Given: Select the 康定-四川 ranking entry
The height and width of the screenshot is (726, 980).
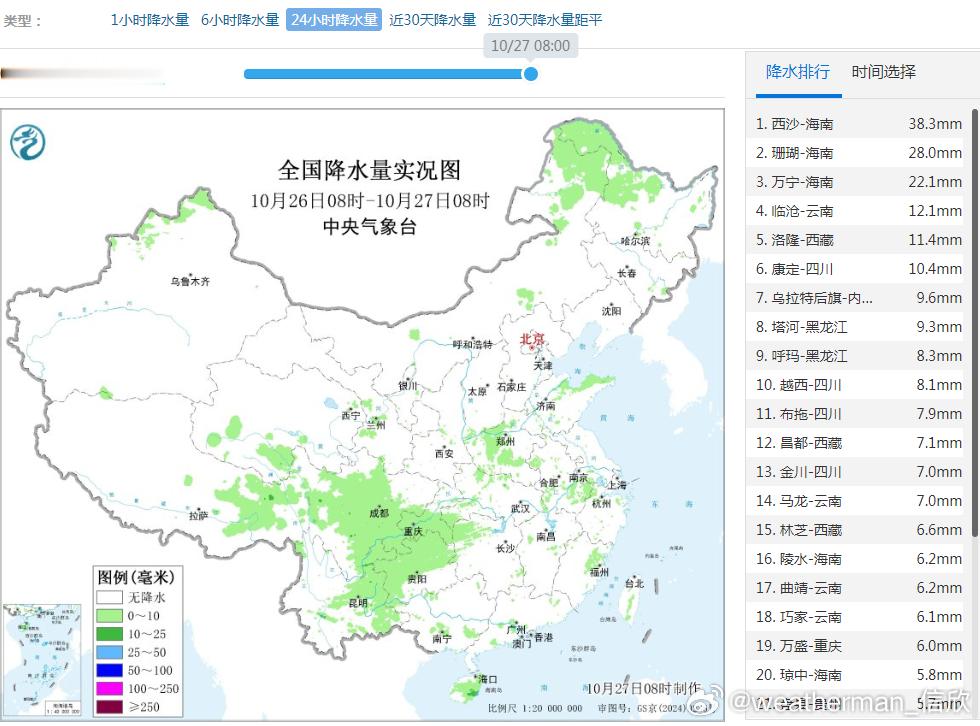Looking at the screenshot, I should click(855, 269).
